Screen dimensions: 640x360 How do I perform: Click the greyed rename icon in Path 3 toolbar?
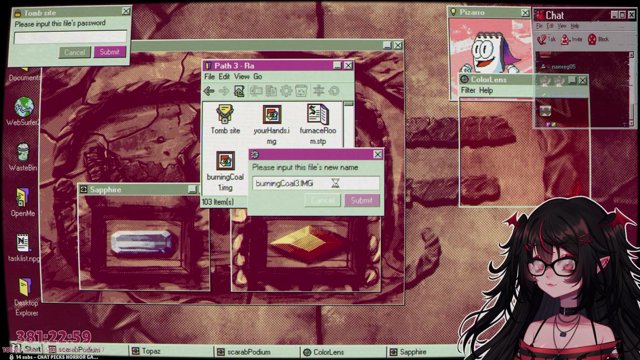point(256,91)
